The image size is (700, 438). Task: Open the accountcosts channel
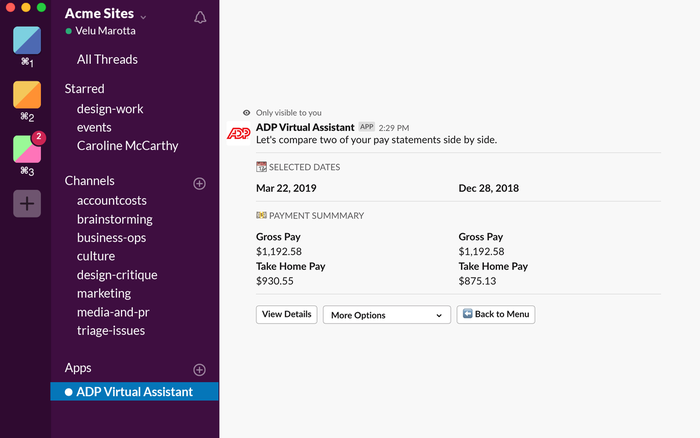(x=112, y=200)
